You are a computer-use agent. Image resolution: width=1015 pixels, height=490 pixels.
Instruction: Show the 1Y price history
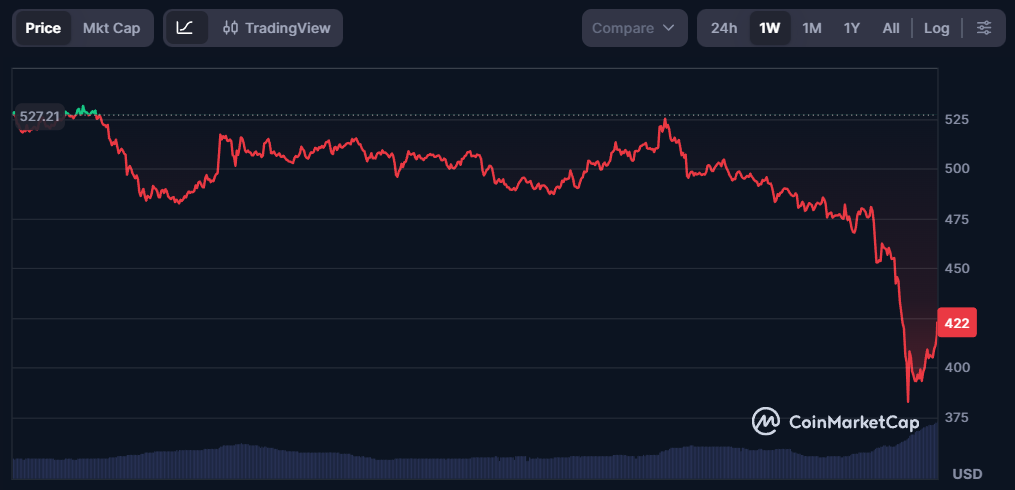852,28
